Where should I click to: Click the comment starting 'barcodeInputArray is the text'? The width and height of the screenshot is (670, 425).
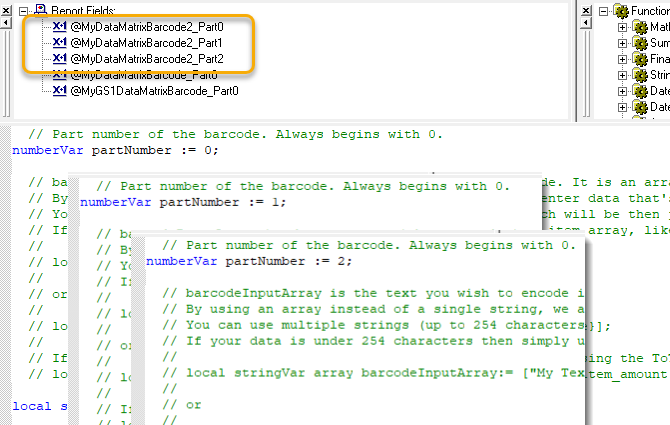click(373, 293)
